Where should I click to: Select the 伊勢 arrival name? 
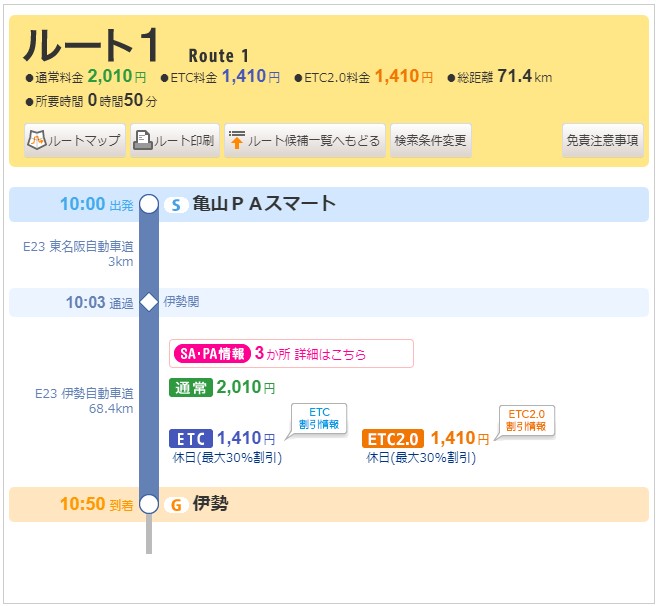pos(211,504)
